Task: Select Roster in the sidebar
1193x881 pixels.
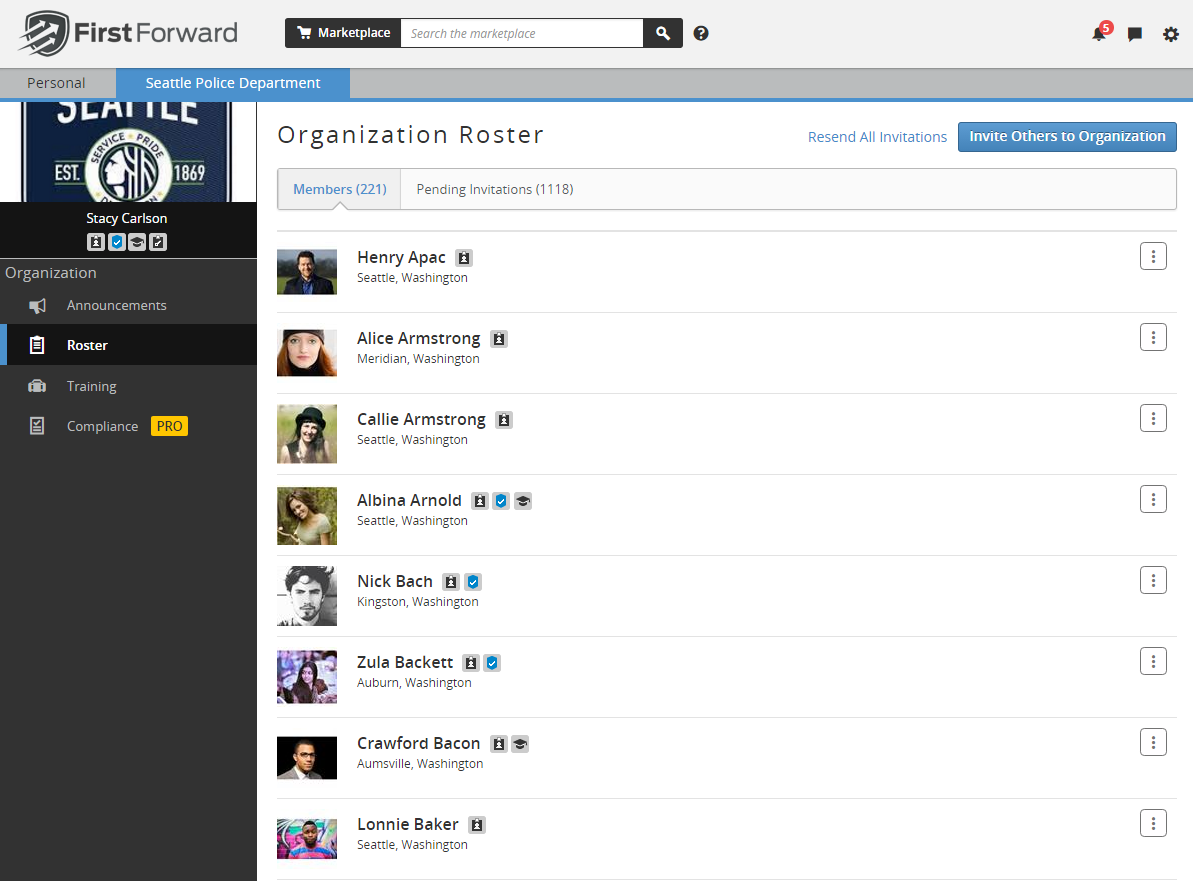Action: click(129, 345)
